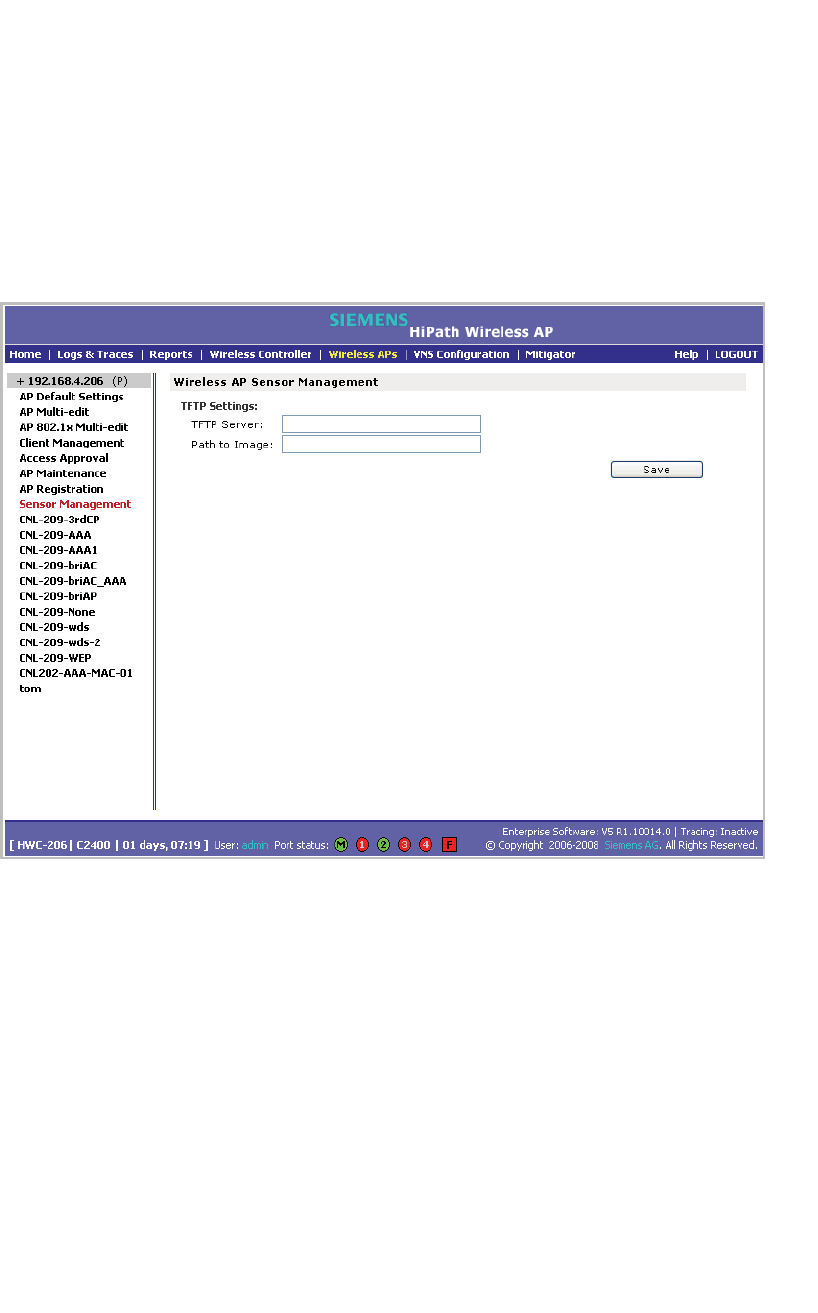This screenshot has height=1313, width=818.
Task: Select AP CNL-209-briAC_AAA
Action: coord(73,581)
